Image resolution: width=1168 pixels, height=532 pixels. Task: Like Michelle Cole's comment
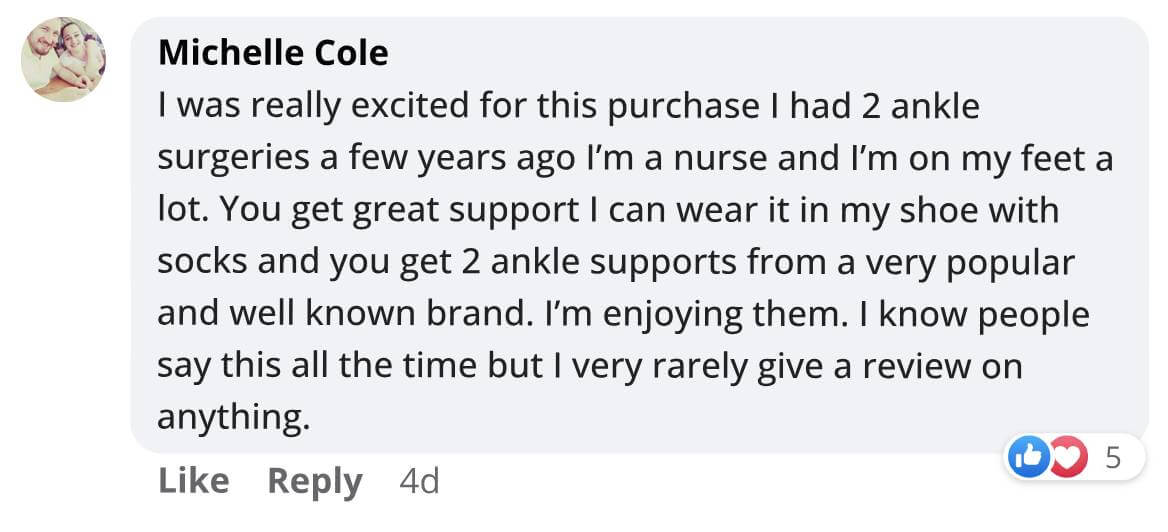193,481
